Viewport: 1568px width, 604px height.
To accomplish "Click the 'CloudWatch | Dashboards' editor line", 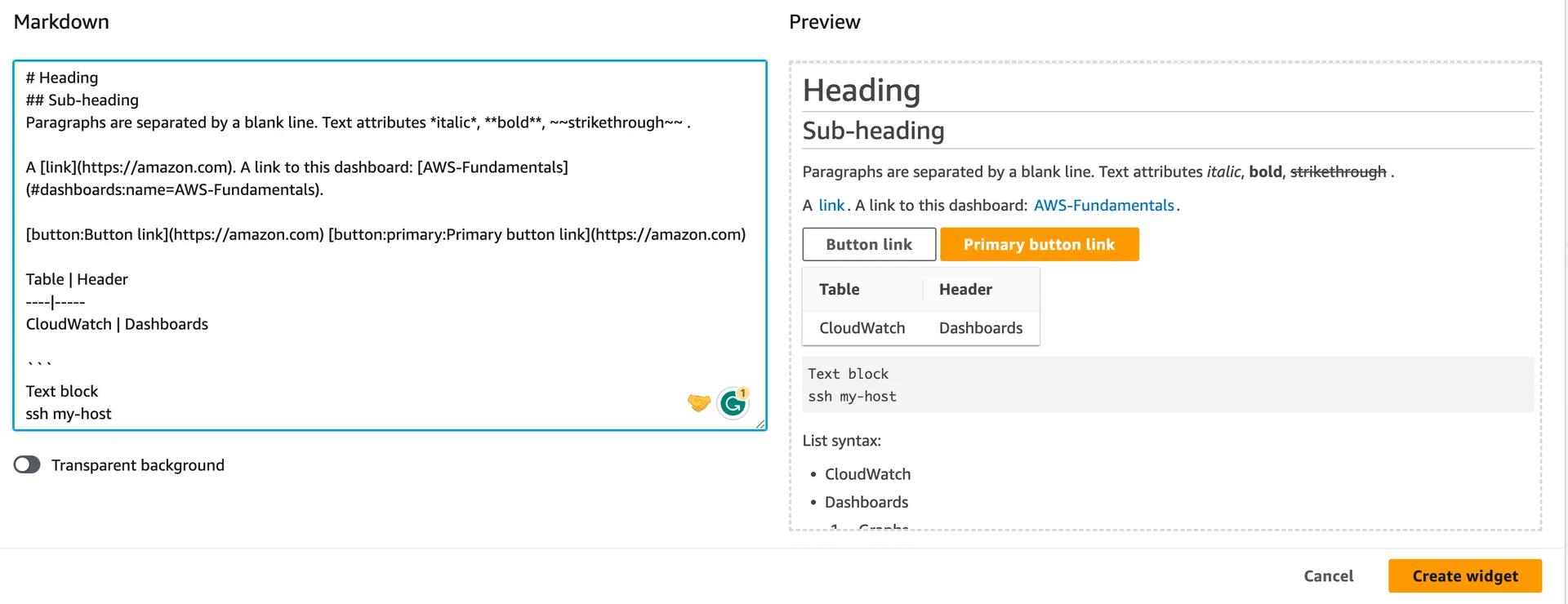I will pos(117,324).
